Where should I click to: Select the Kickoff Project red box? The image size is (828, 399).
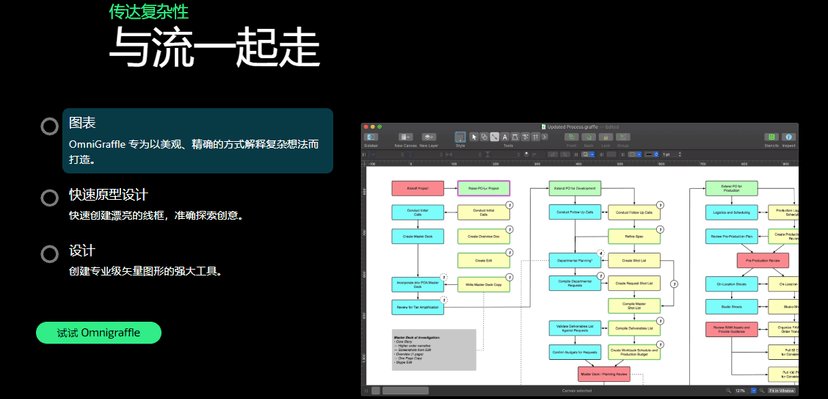pos(418,188)
